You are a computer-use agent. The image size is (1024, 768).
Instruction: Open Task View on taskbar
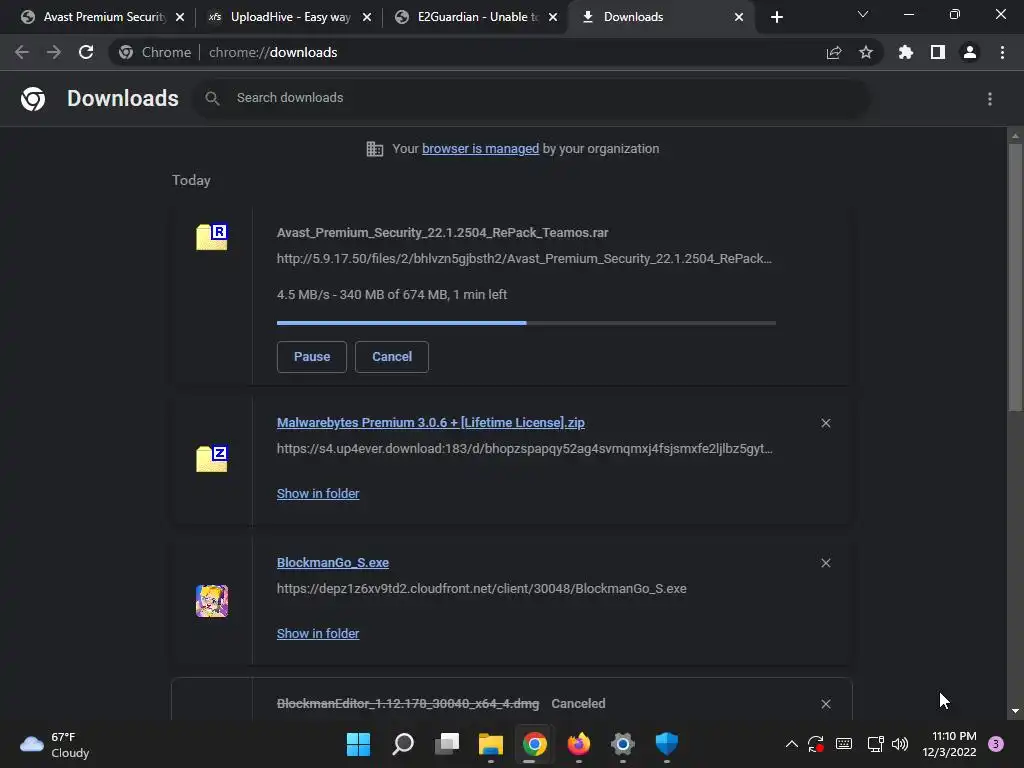[447, 744]
